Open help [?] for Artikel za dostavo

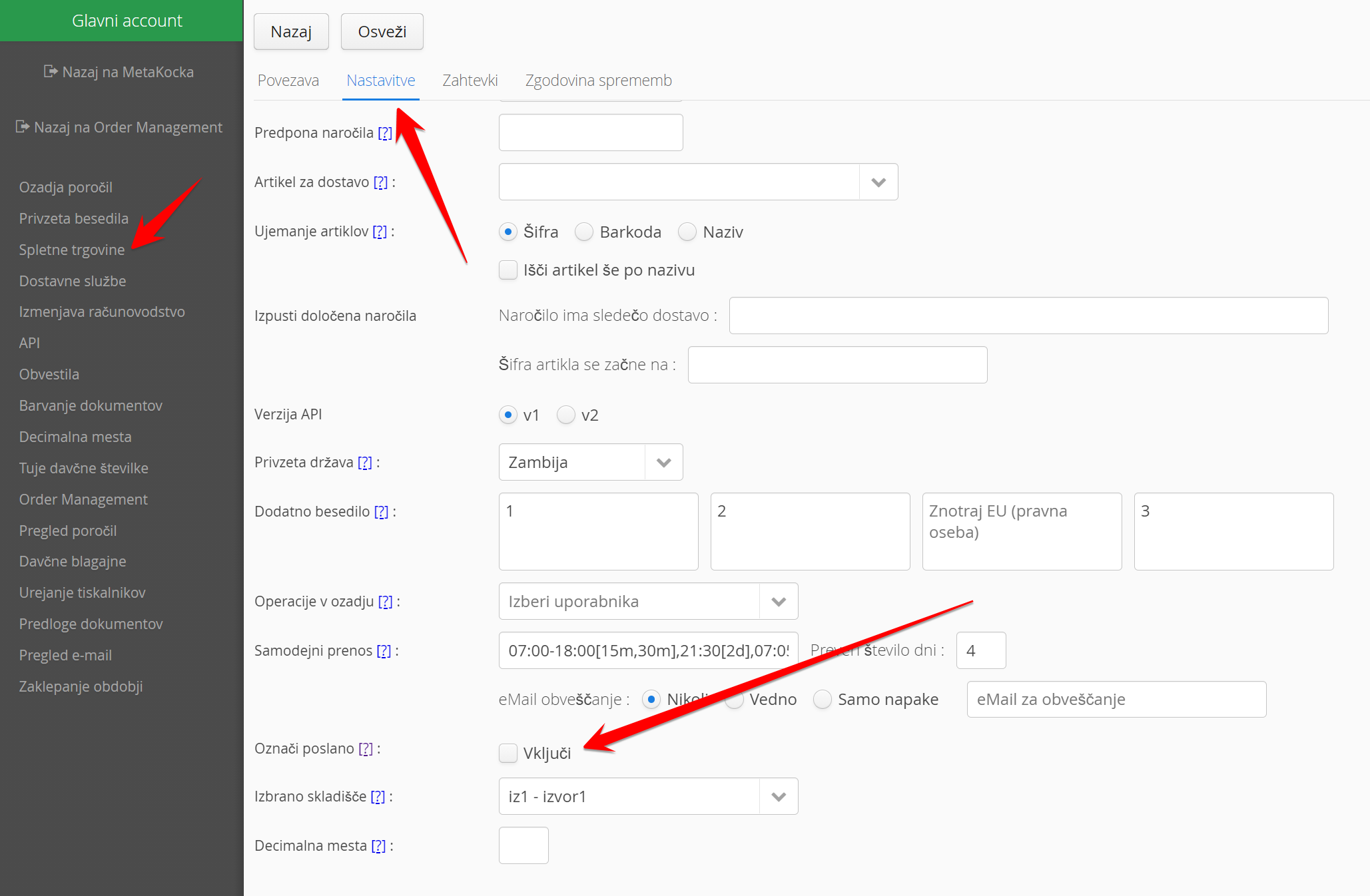[380, 182]
